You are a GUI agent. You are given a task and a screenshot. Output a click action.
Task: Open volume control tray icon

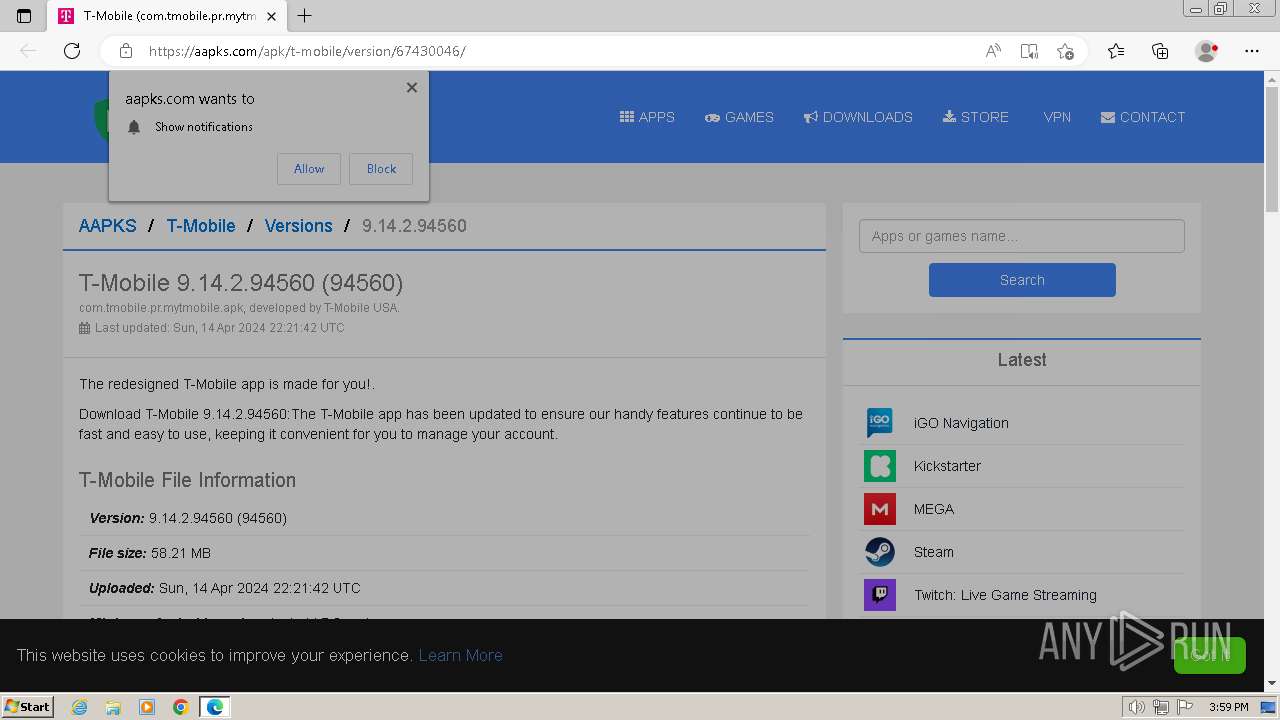[1136, 707]
